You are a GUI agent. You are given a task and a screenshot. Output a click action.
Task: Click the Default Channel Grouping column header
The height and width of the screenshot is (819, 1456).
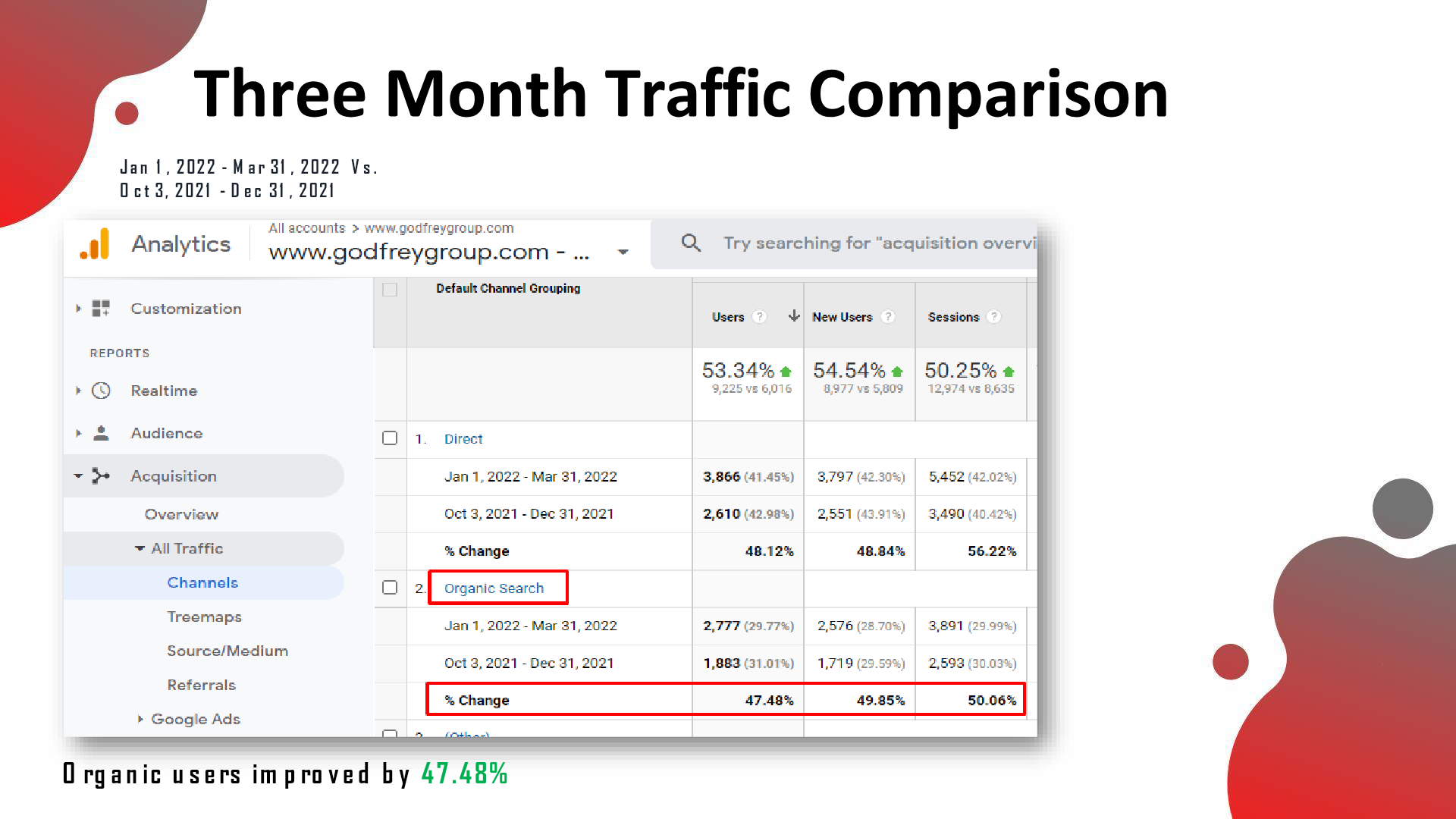508,288
